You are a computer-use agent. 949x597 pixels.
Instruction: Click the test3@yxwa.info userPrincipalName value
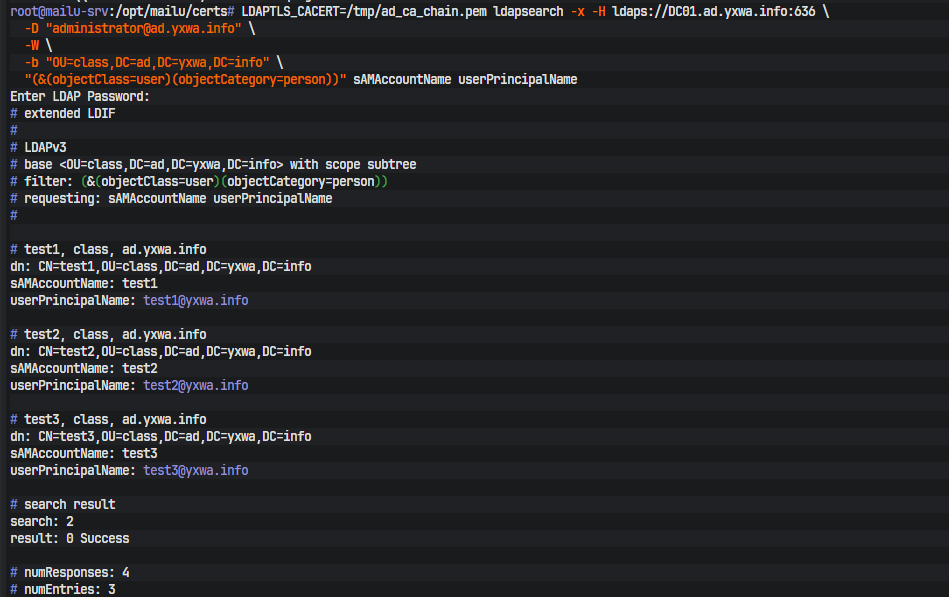pos(196,470)
